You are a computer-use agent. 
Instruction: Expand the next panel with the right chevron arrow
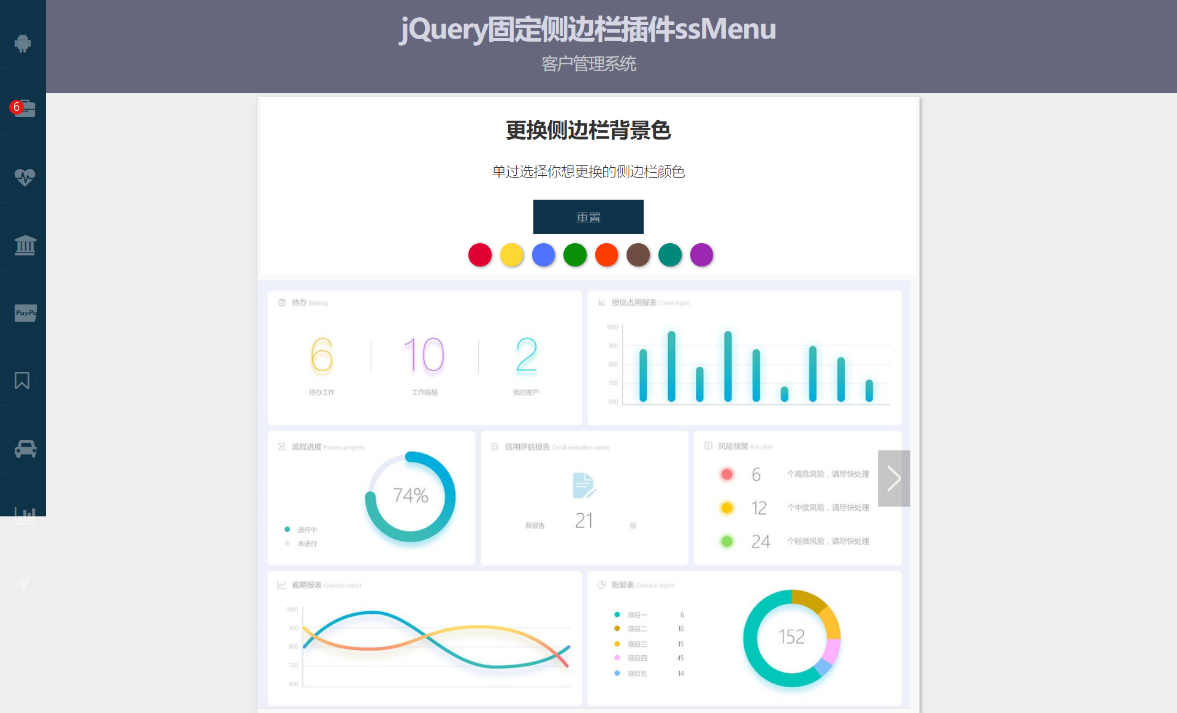(x=893, y=478)
